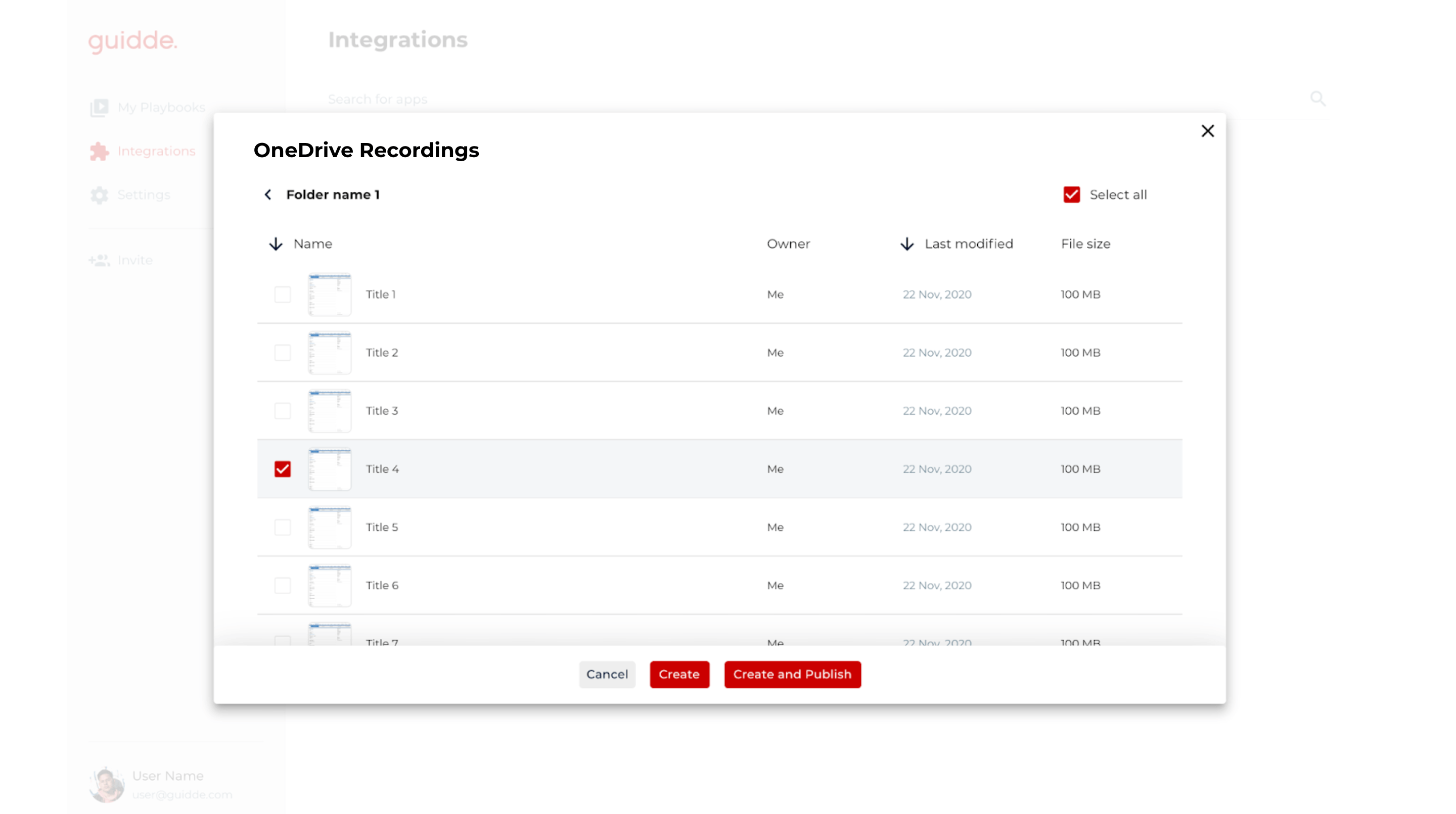Sort by Last modified arrow icon

[906, 244]
